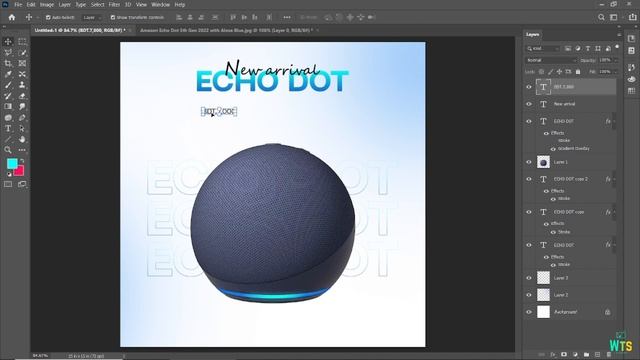Open the layer filter Kind dropdown
The height and width of the screenshot is (360, 640).
click(x=543, y=49)
